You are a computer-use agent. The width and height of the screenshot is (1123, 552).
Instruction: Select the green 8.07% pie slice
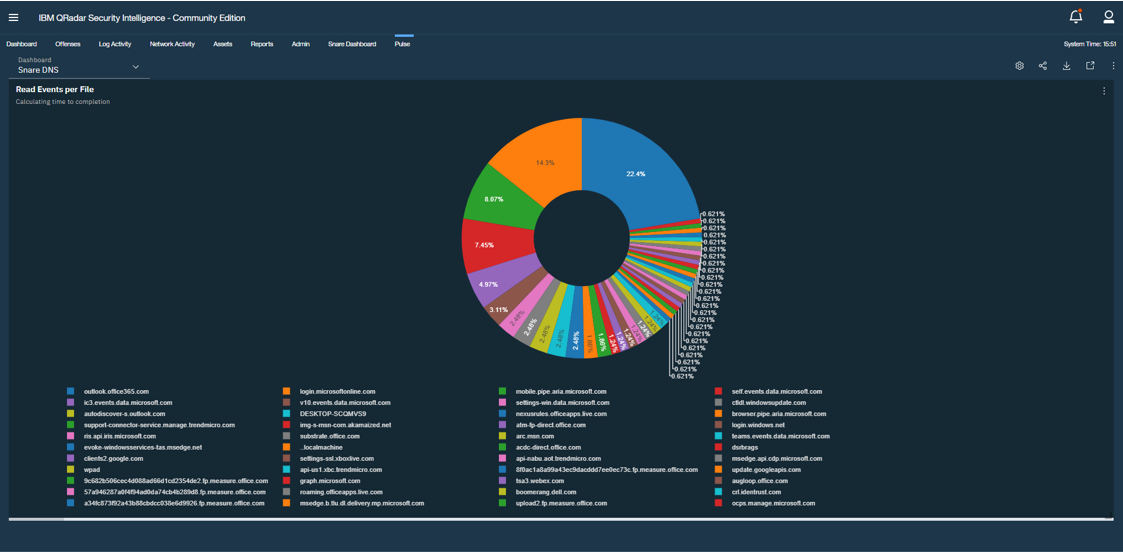(494, 197)
